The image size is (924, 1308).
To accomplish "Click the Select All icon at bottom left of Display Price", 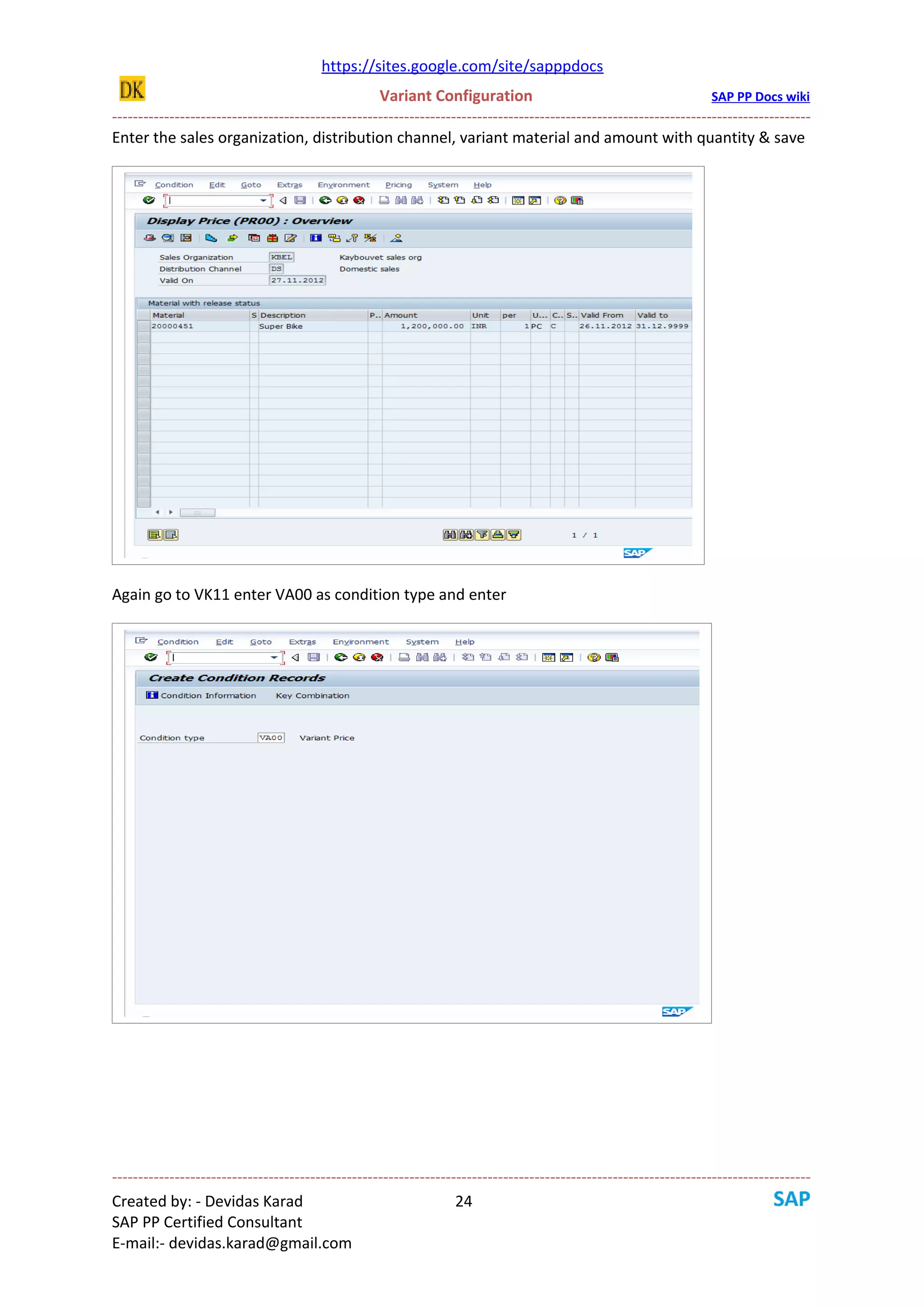I will pyautogui.click(x=154, y=534).
